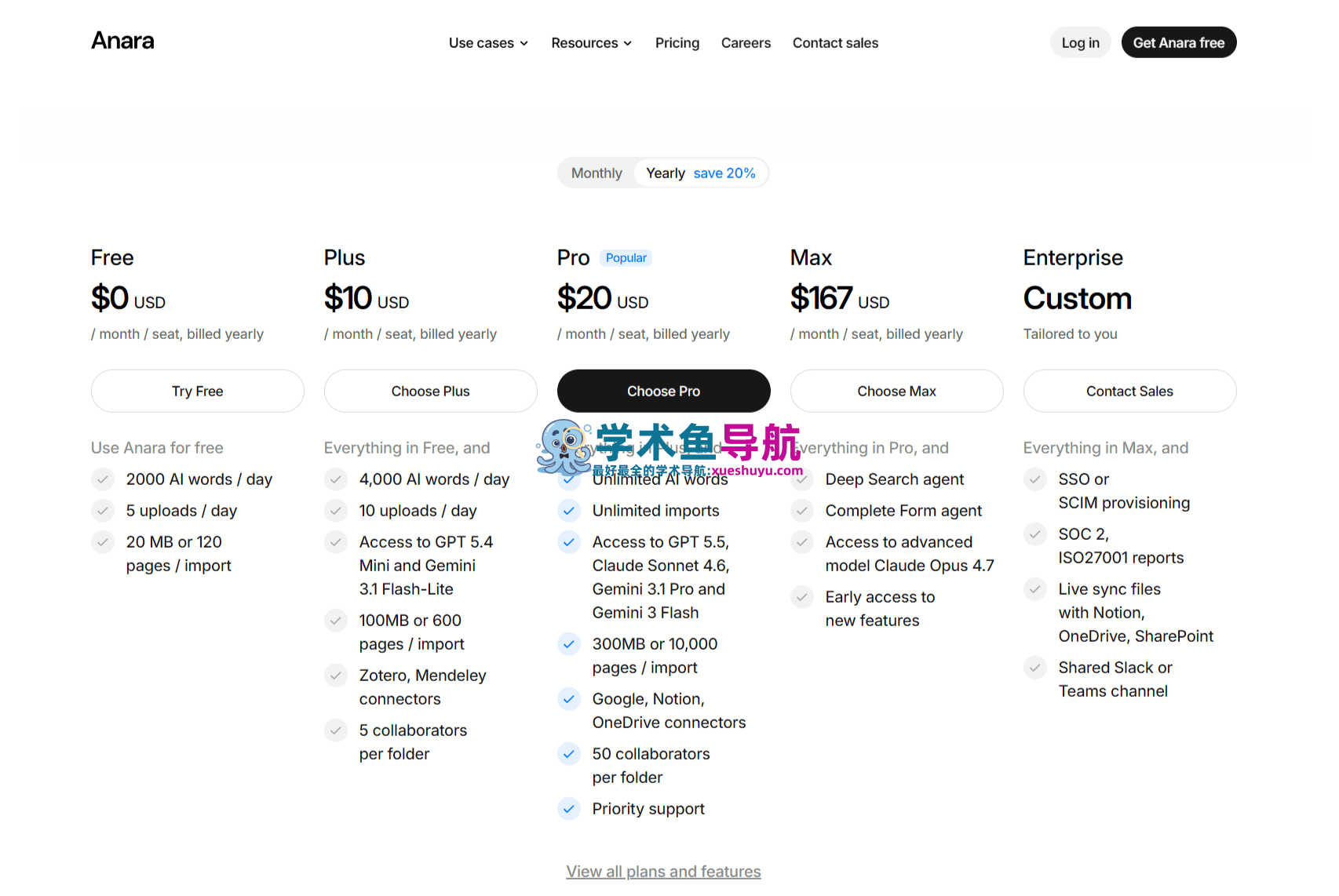Image resolution: width=1339 pixels, height=896 pixels.
Task: Click '4,000 AI words / day' feature
Action: (x=435, y=479)
